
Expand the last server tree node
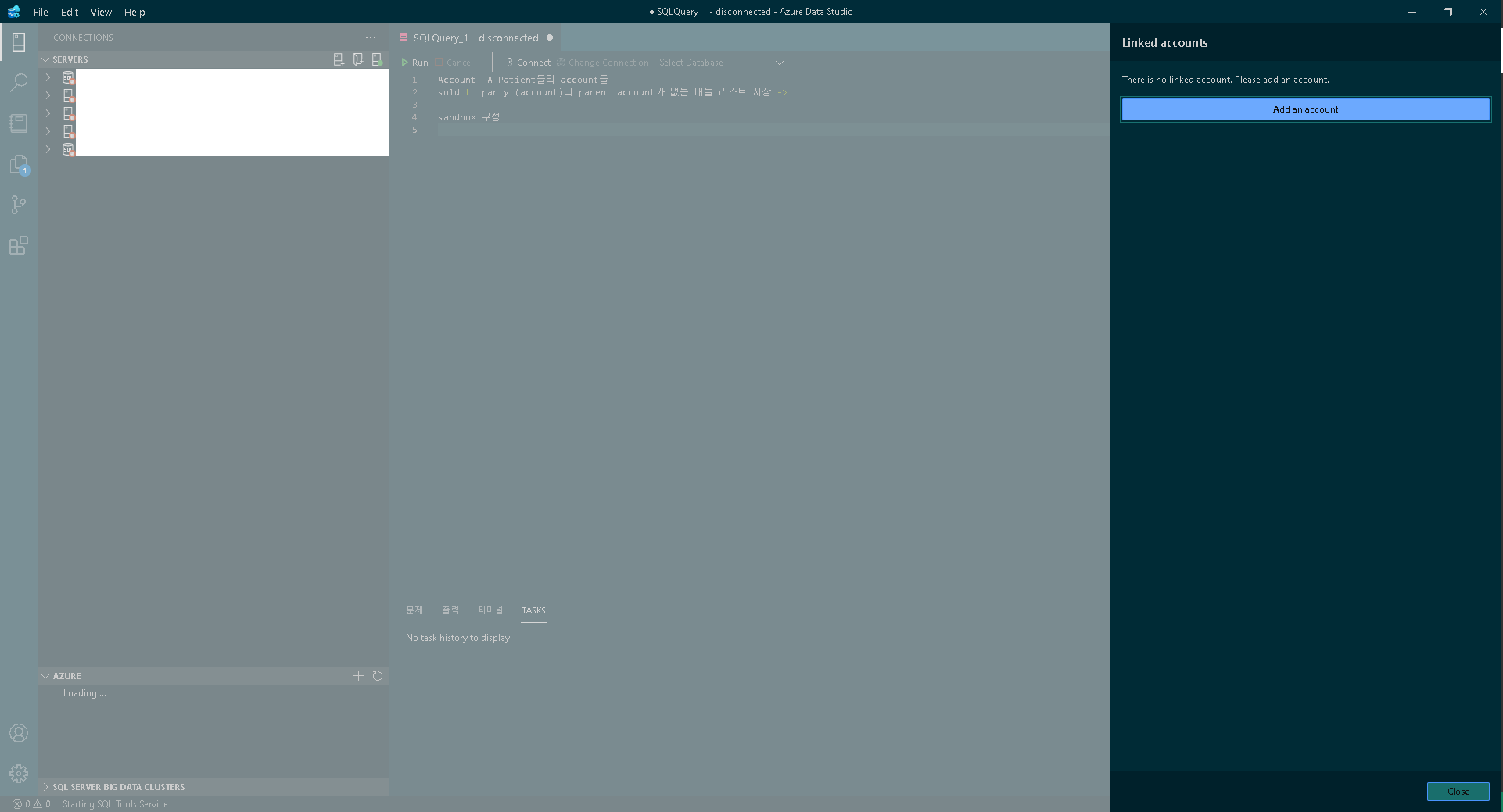[48, 149]
